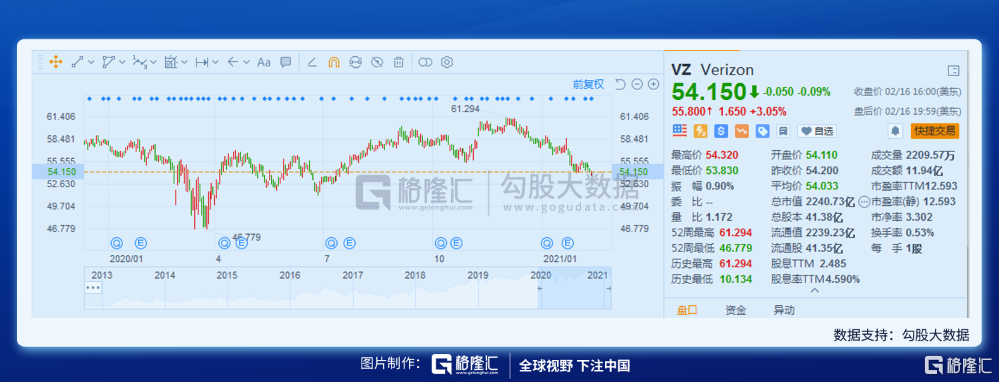Screen dimensions: 999x382
Task: Click the orange lightning bolt icon
Action: (701, 131)
